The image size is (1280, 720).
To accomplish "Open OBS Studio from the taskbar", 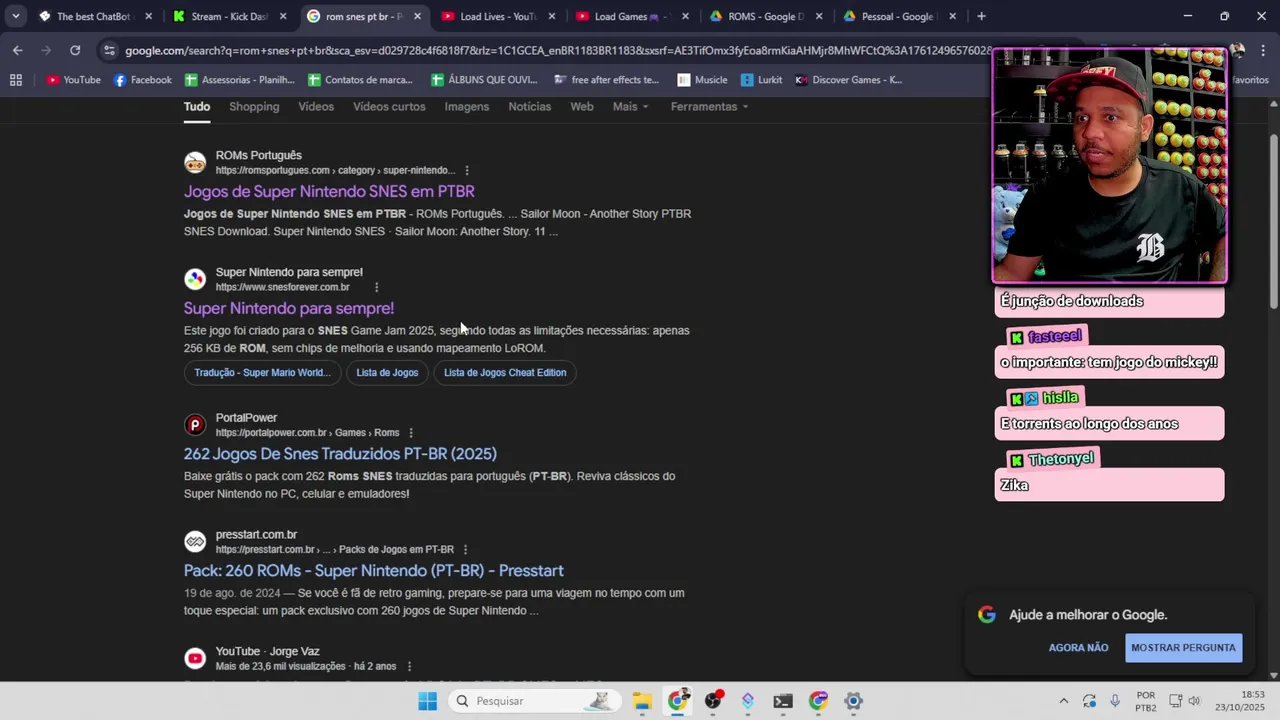I will tap(713, 701).
